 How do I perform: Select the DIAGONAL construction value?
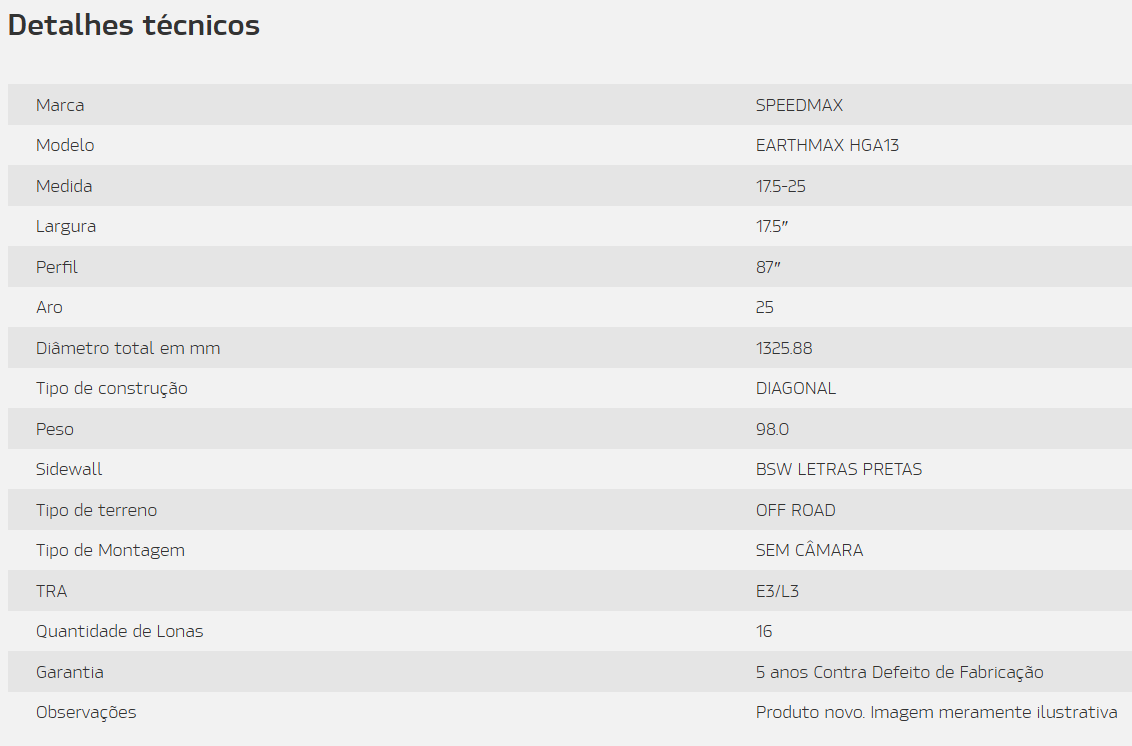(796, 389)
